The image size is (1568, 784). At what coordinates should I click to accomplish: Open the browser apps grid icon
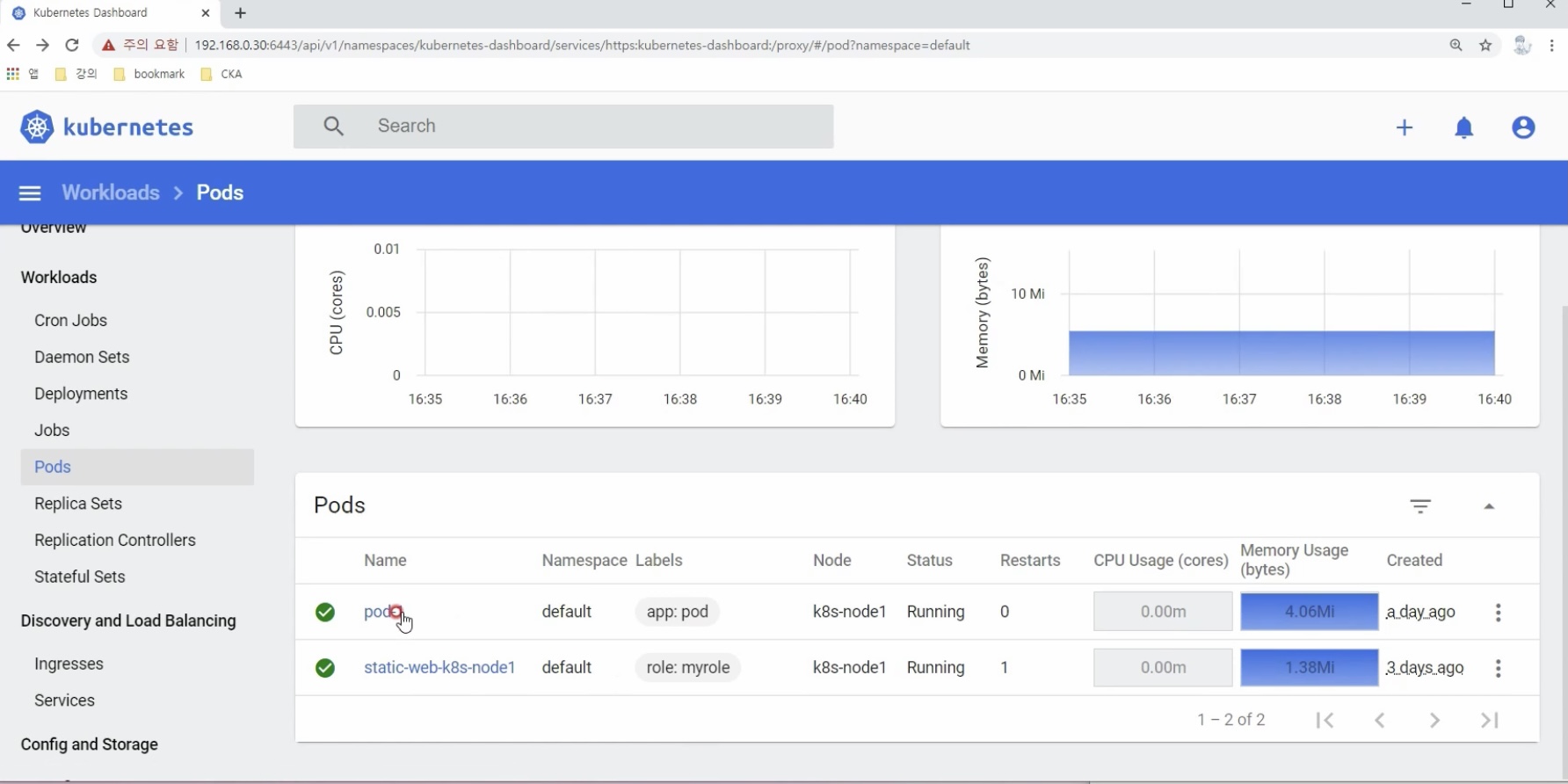click(12, 74)
